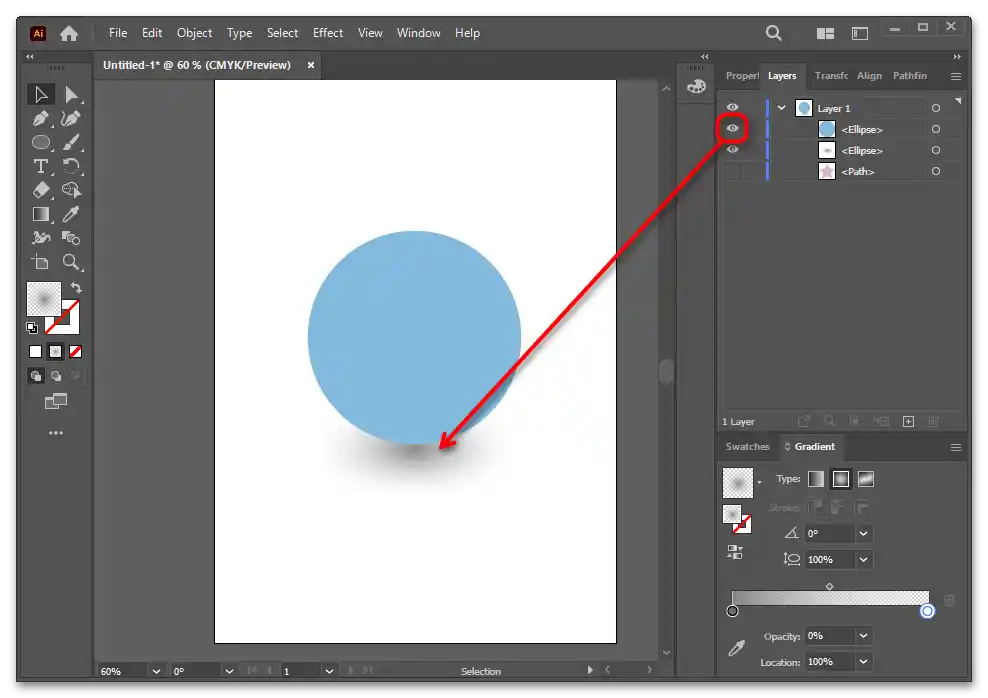Open the Opacity dropdown in Gradient panel

(x=863, y=636)
